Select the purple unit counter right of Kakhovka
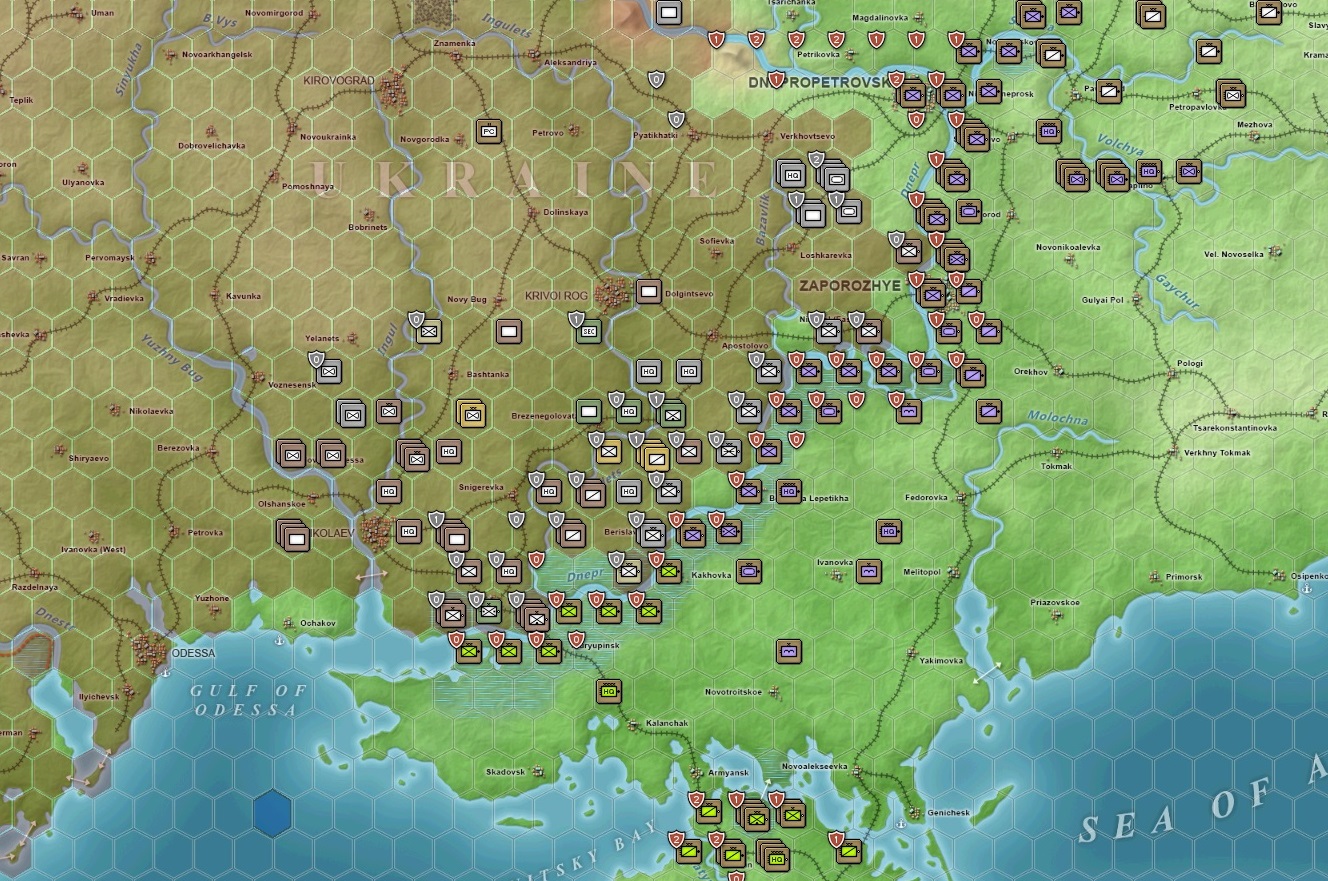The width and height of the screenshot is (1328, 881). pos(749,571)
